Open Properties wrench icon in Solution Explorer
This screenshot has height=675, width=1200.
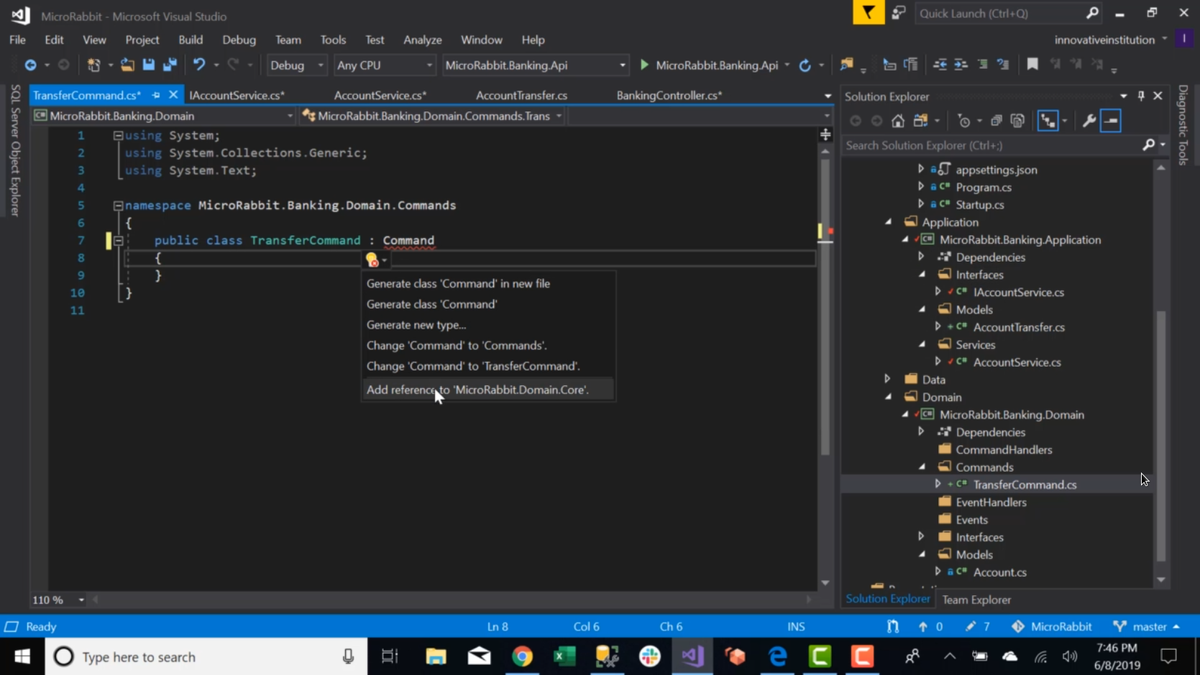pyautogui.click(x=1089, y=121)
